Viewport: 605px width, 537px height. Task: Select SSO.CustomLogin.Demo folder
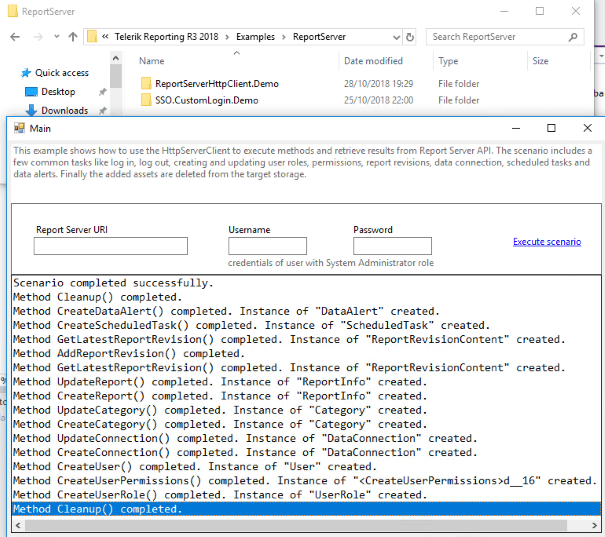pos(206,100)
